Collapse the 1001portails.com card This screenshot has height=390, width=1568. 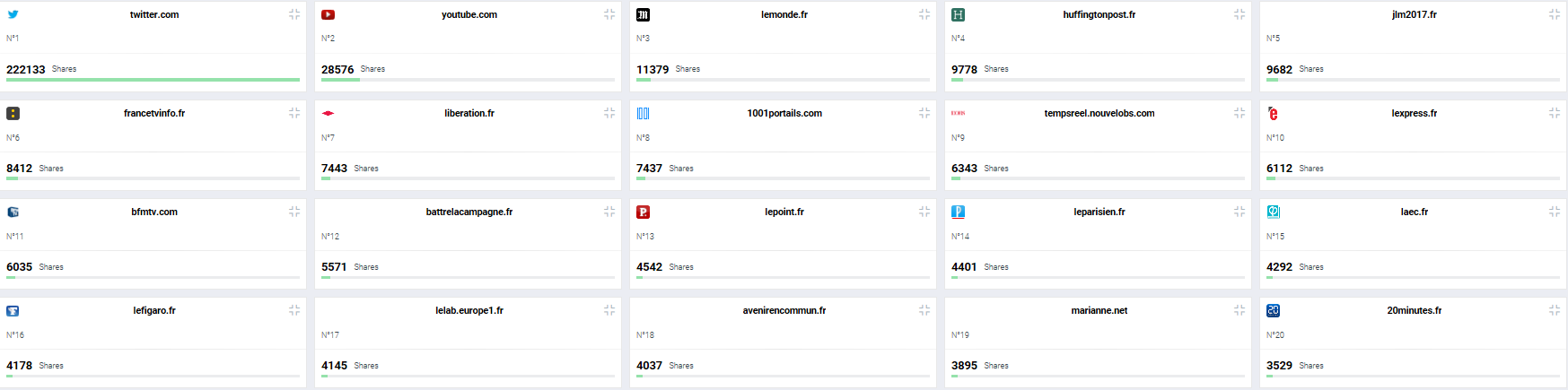point(924,113)
